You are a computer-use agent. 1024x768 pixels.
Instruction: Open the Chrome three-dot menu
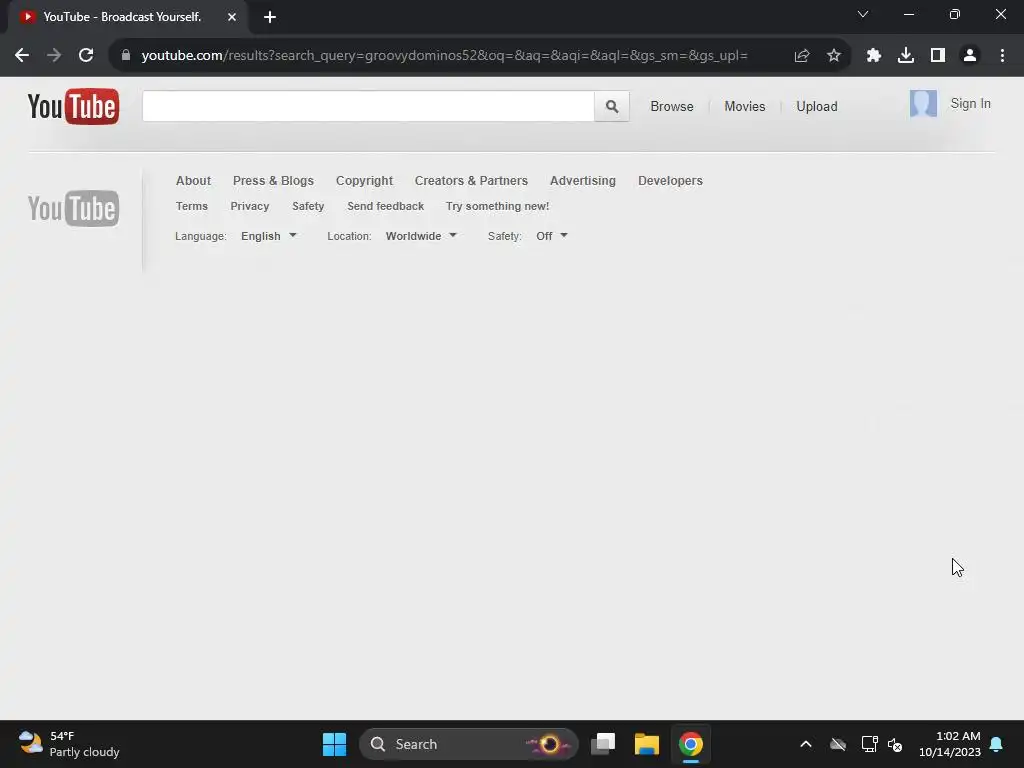coord(1002,56)
